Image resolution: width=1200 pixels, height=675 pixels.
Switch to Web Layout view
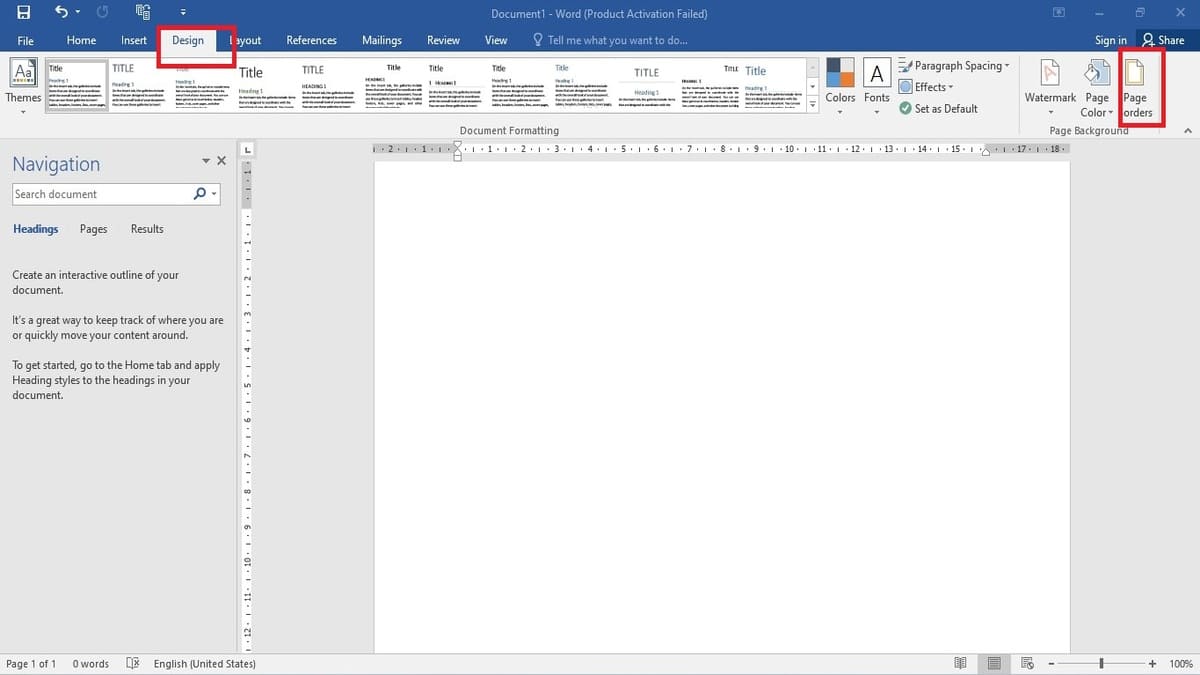pos(1027,664)
